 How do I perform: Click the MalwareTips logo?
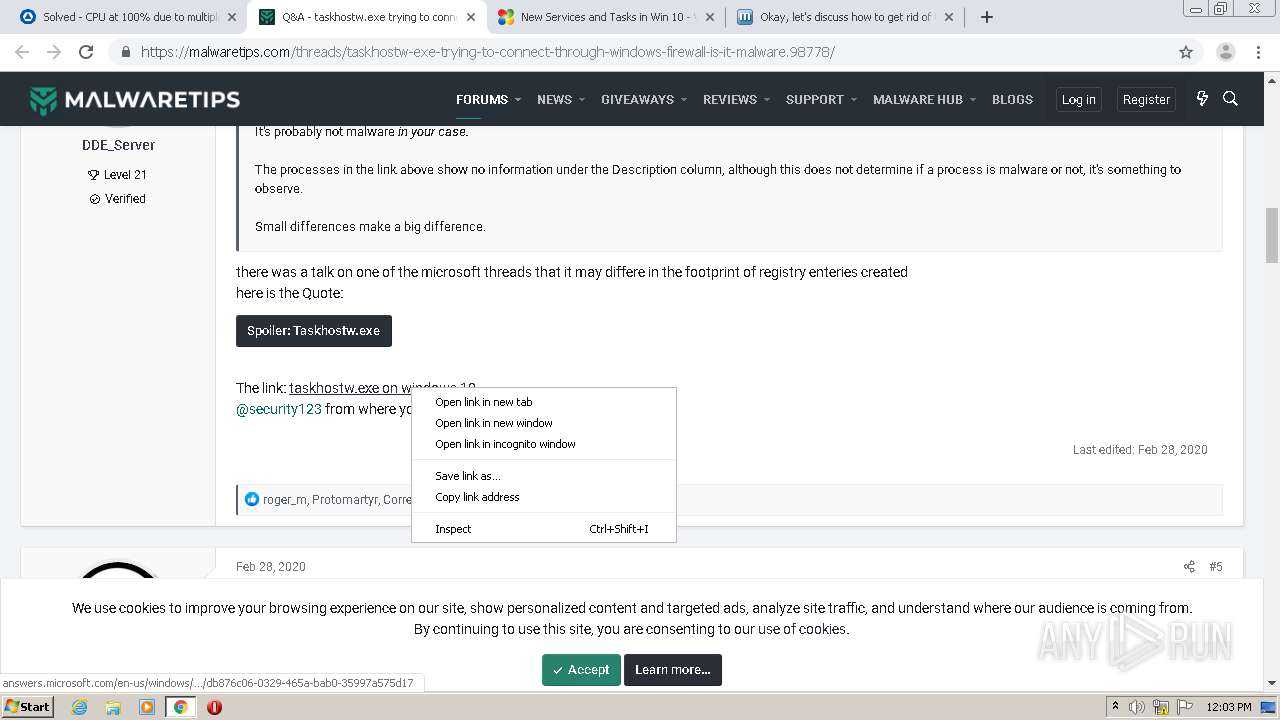click(x=135, y=100)
